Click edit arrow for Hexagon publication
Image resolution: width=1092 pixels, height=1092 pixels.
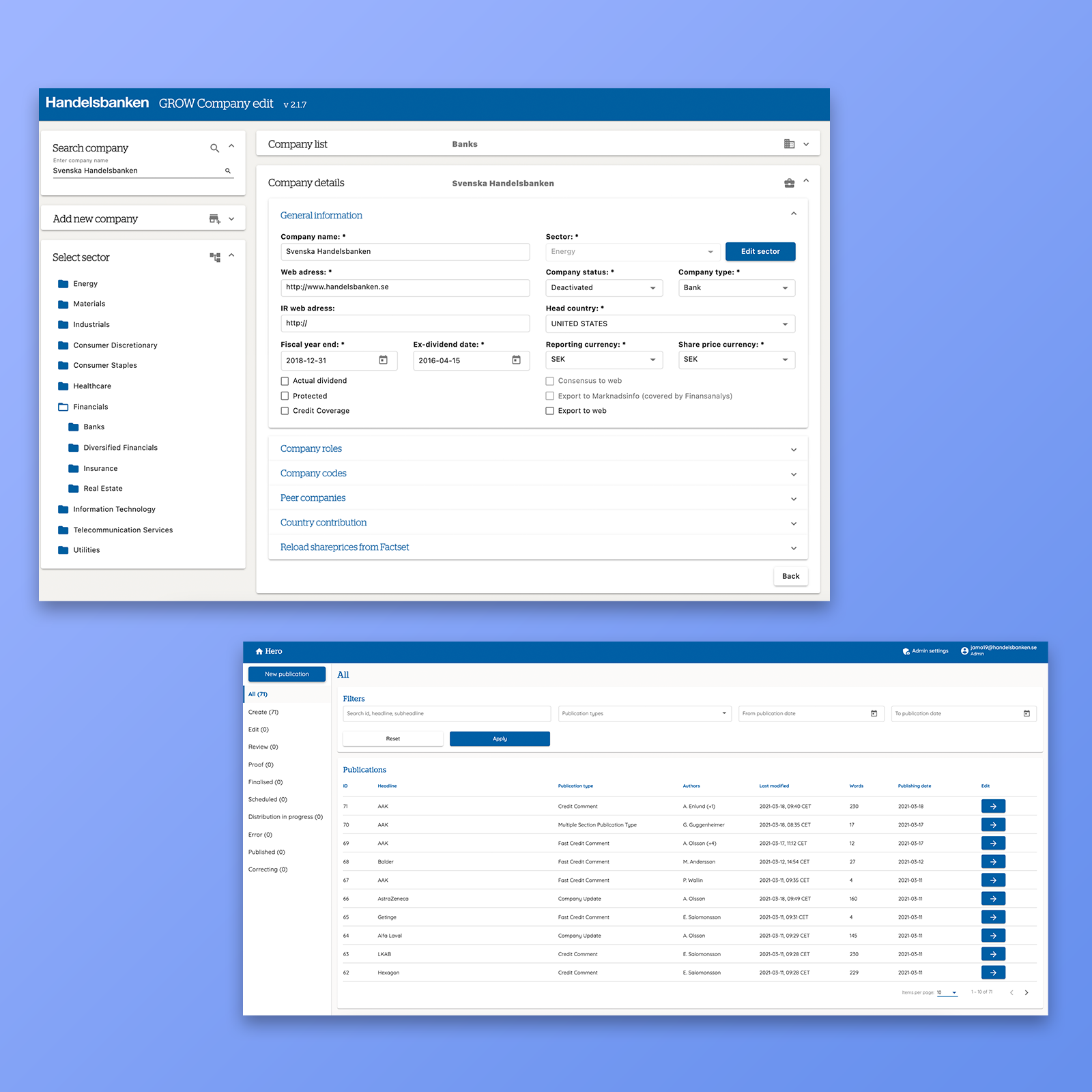(993, 973)
